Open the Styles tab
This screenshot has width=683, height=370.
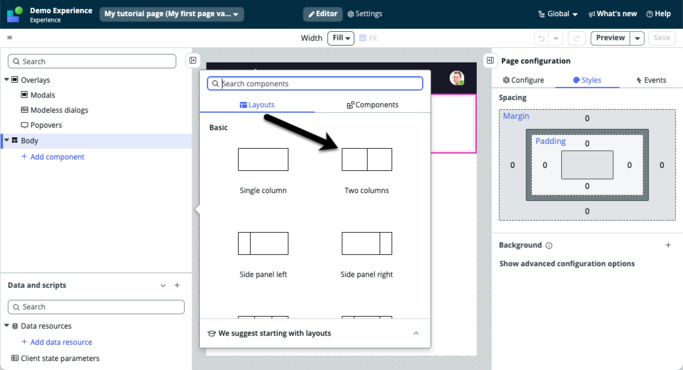click(587, 80)
